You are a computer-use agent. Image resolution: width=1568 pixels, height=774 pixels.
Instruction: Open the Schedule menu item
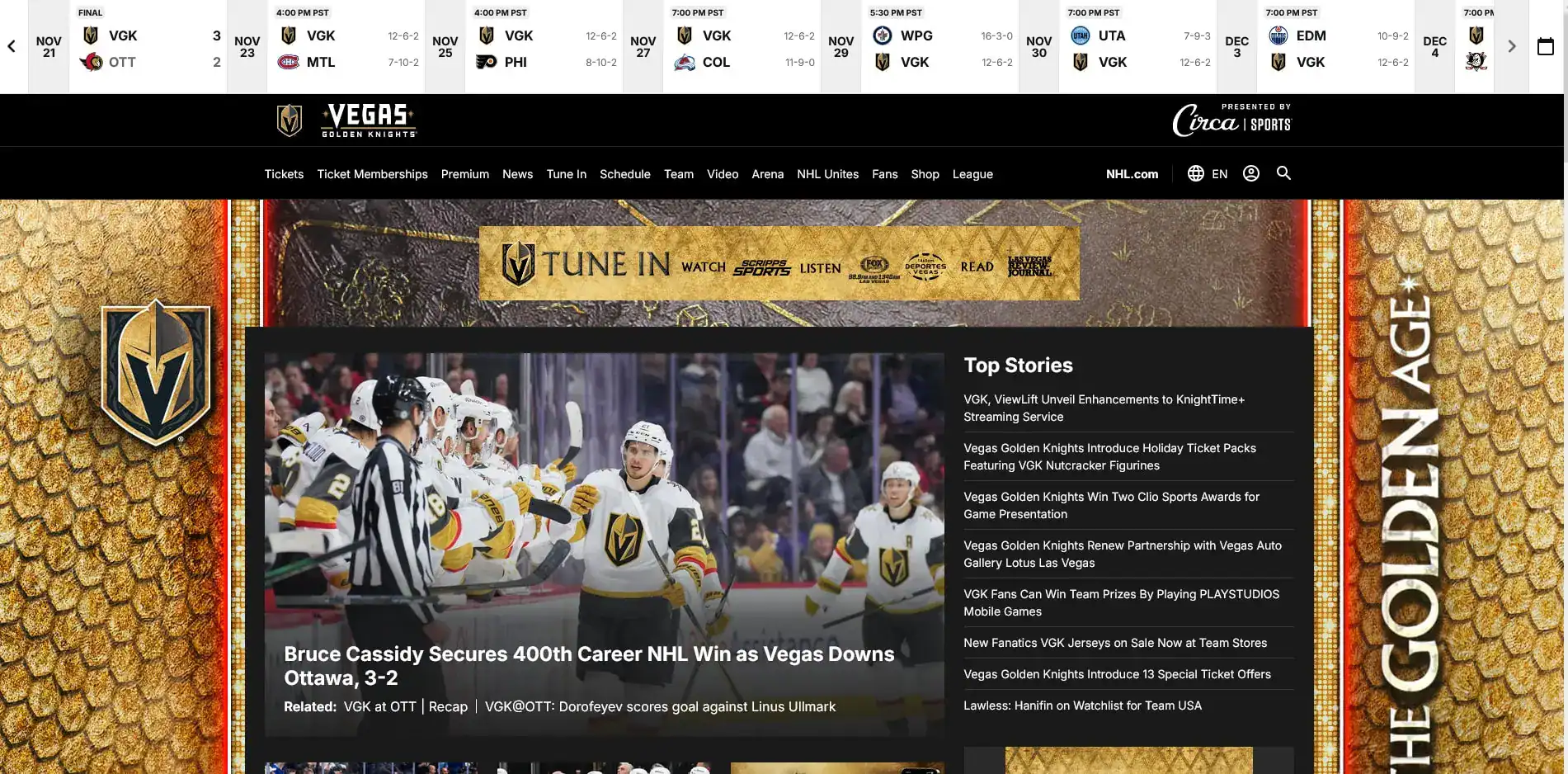[x=625, y=174]
